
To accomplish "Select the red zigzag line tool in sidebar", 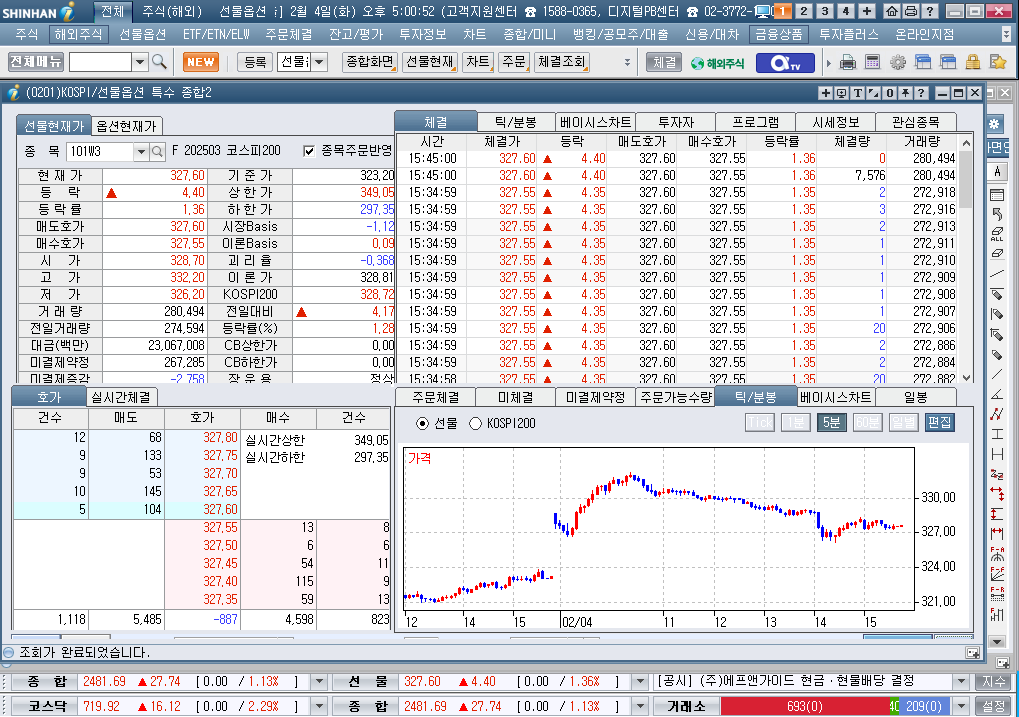I will pos(997,414).
